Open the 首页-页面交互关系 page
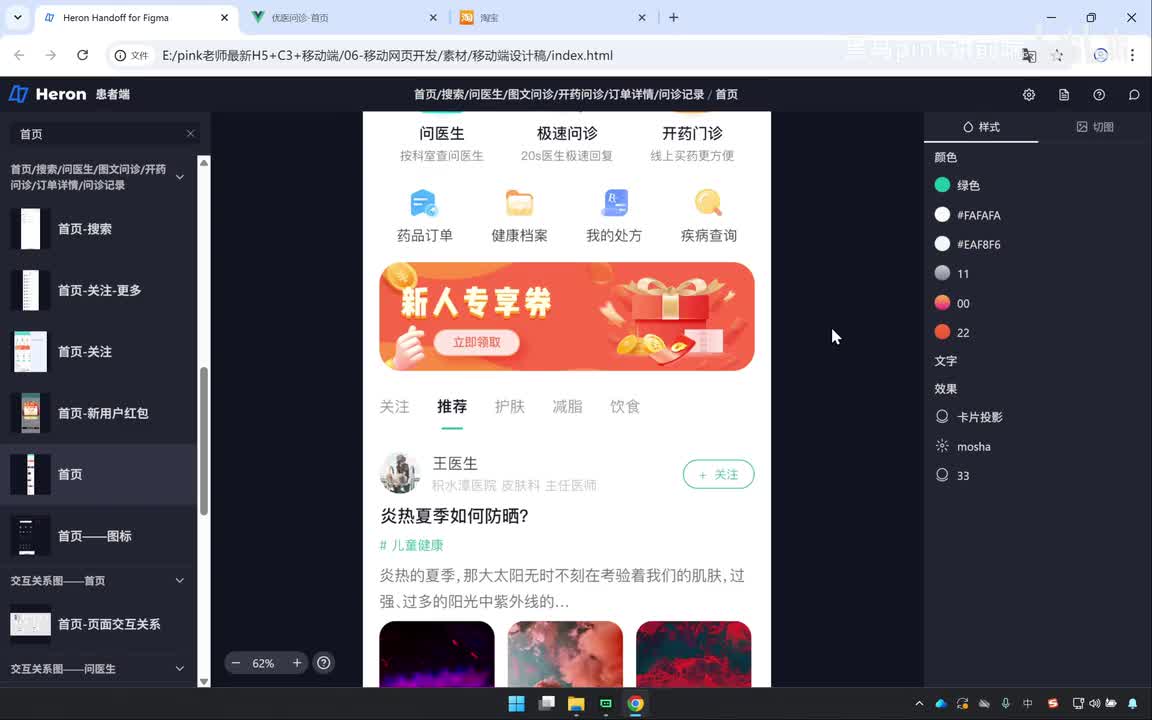 point(98,624)
